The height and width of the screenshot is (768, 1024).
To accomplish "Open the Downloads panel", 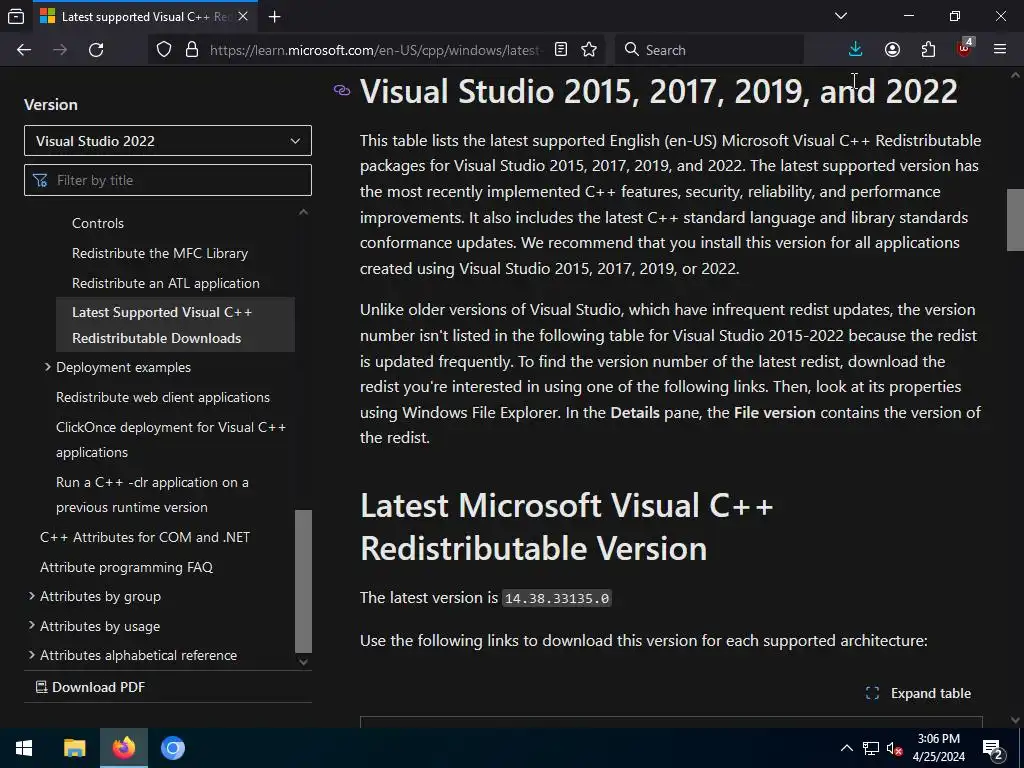I will click(856, 50).
